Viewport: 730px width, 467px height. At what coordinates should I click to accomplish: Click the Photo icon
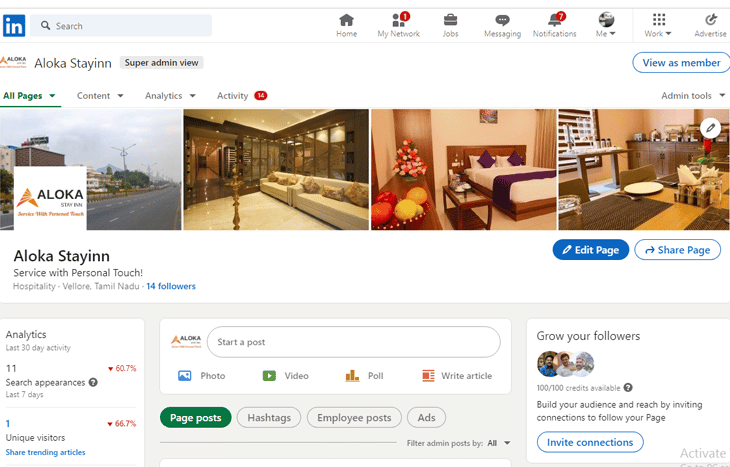click(x=185, y=376)
